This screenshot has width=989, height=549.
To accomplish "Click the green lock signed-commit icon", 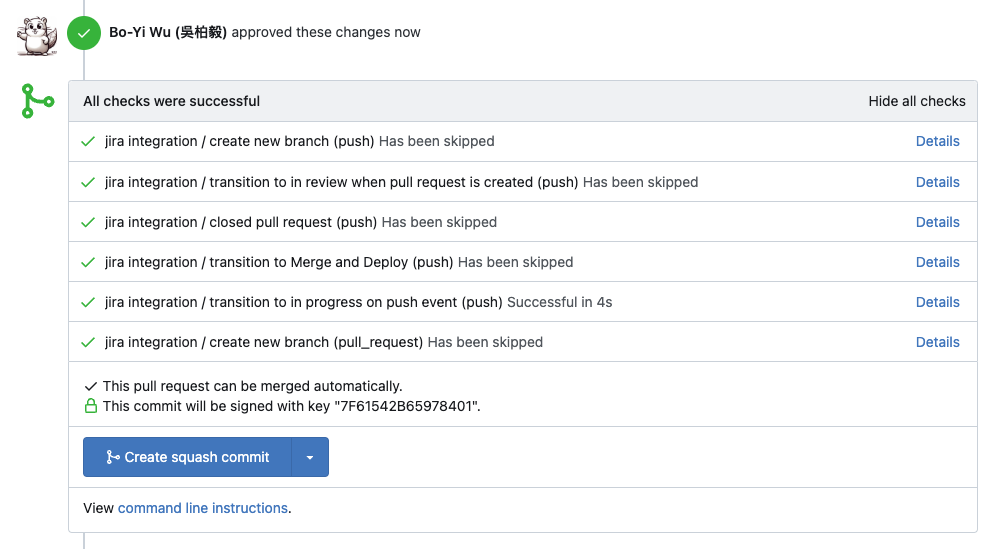I will click(91, 406).
